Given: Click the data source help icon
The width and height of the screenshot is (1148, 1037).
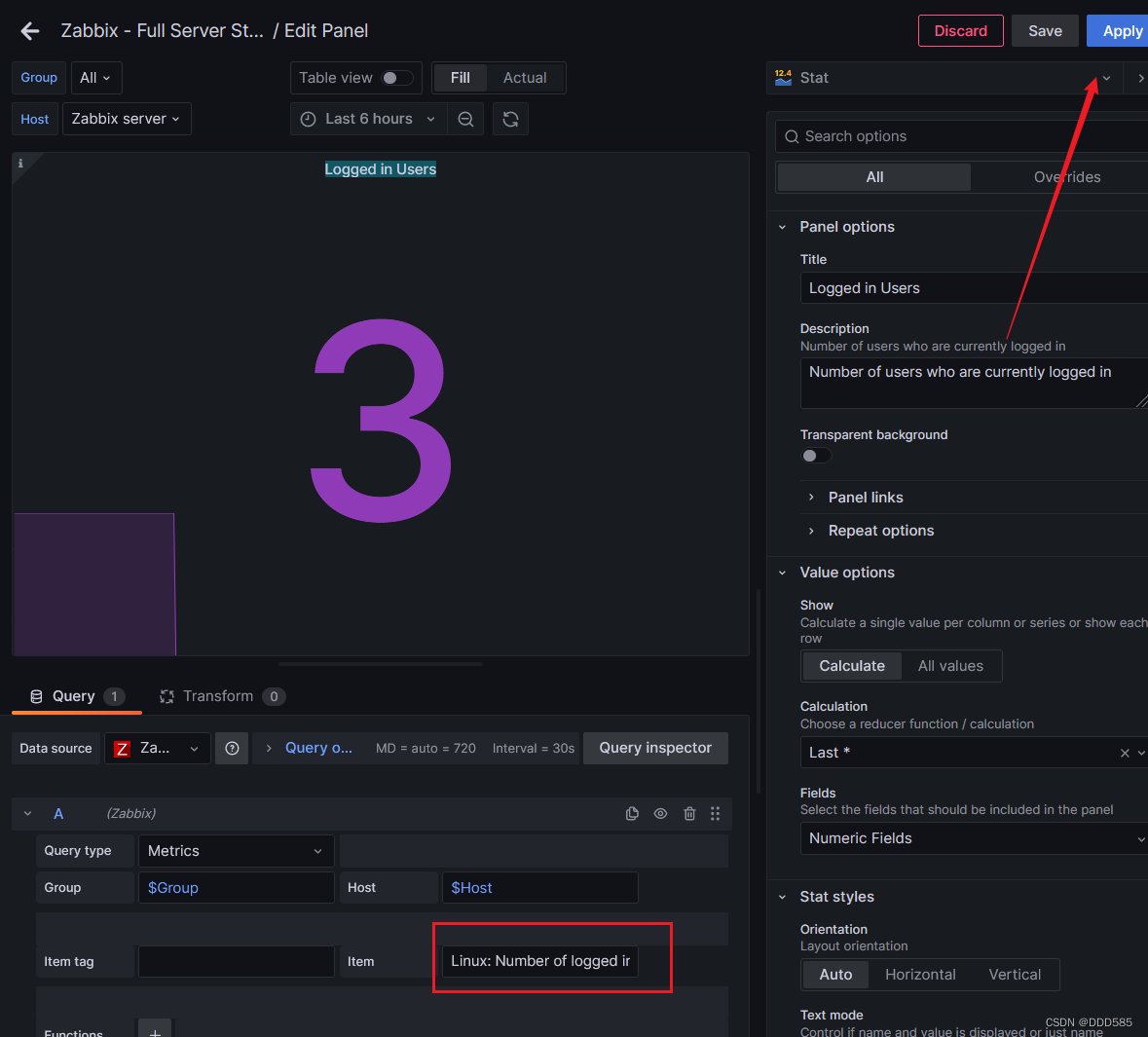Looking at the screenshot, I should (232, 748).
